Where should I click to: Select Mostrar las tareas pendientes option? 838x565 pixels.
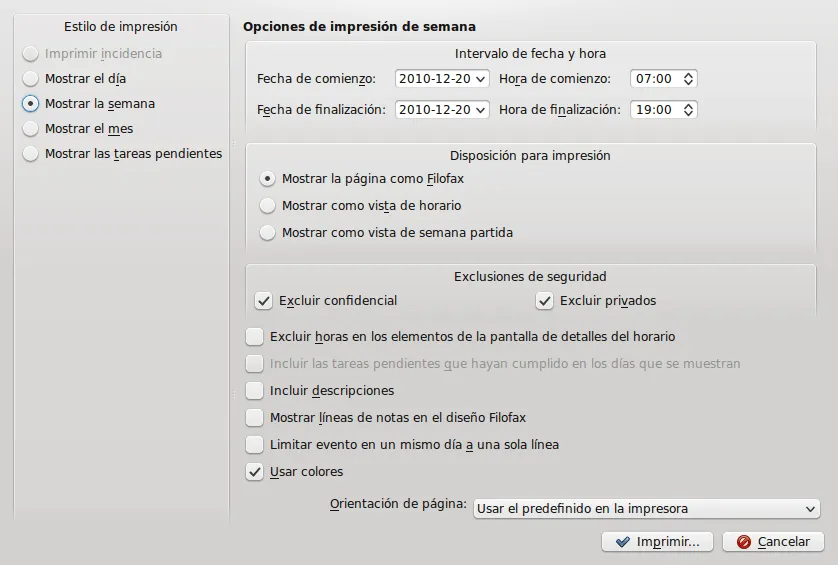coord(30,154)
